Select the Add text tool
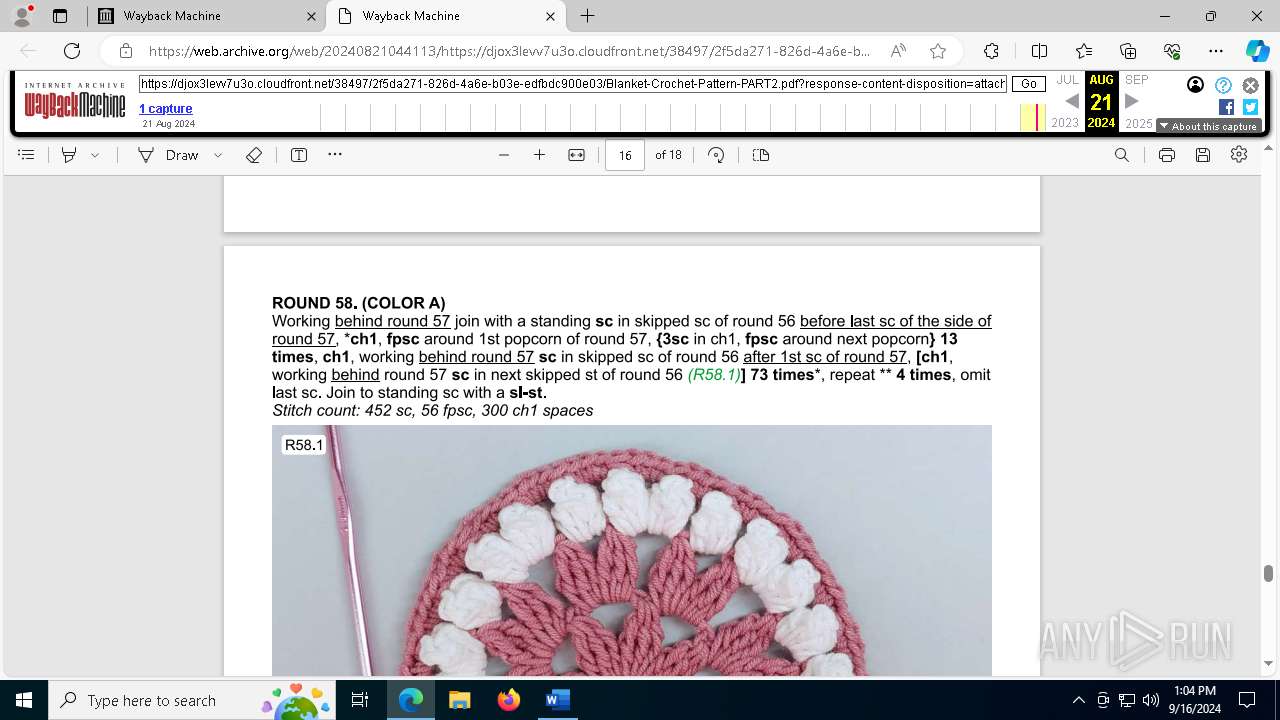 299,155
